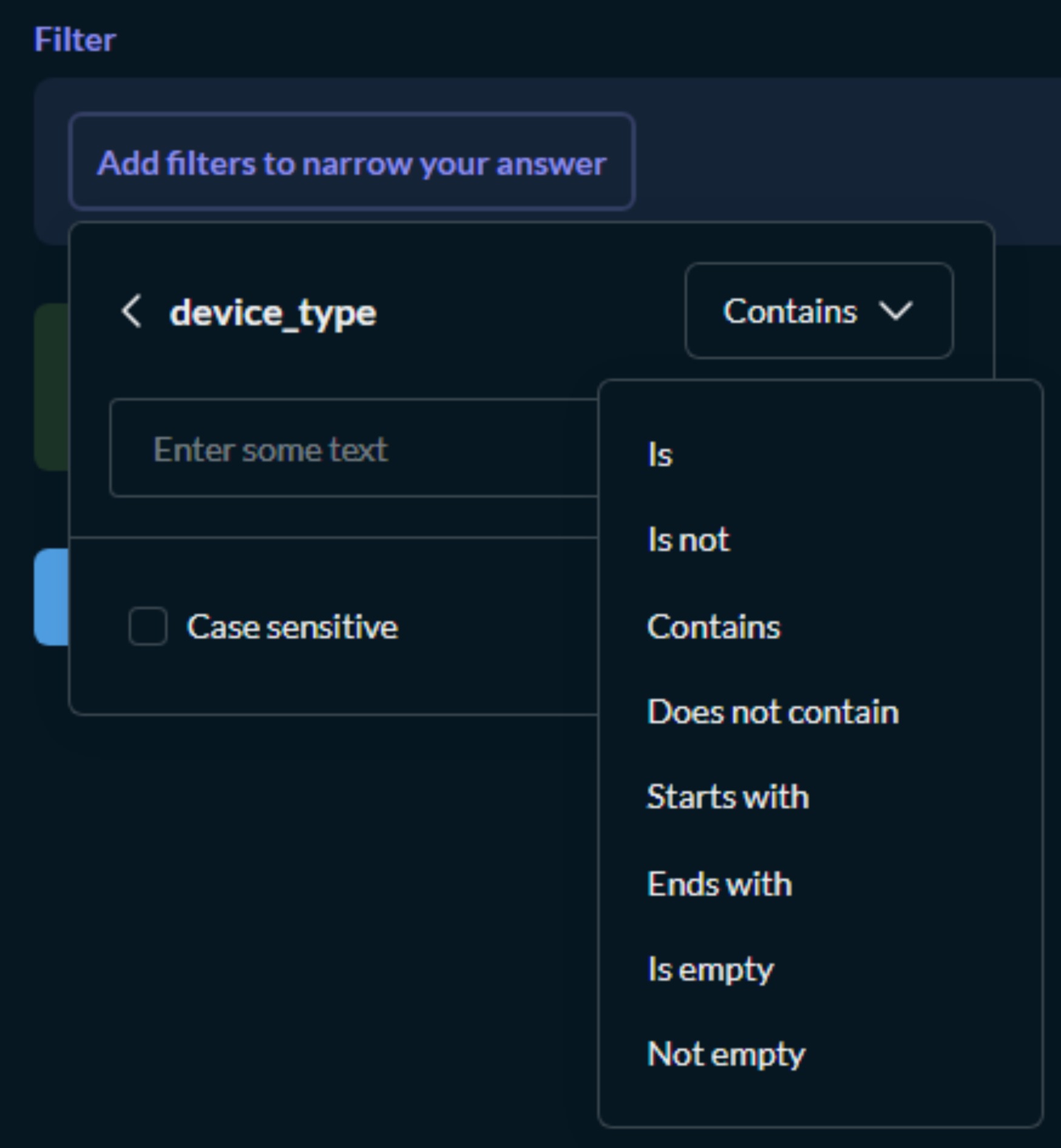Viewport: 1061px width, 1148px height.
Task: Select the Ends with operator
Action: pos(719,884)
